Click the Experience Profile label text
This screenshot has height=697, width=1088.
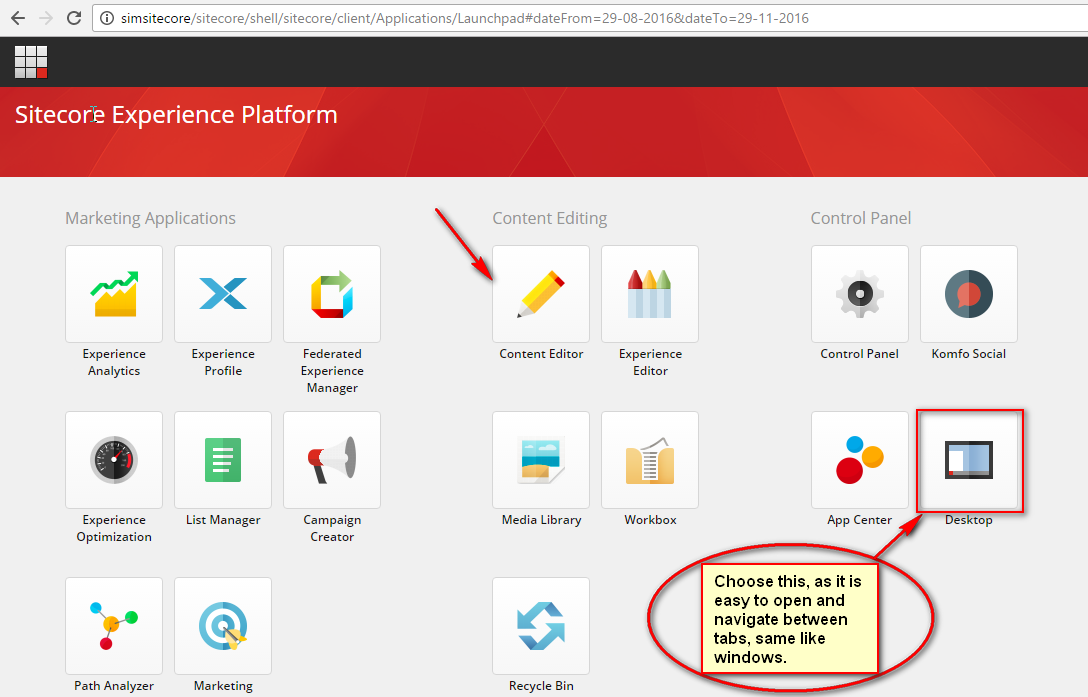click(223, 362)
